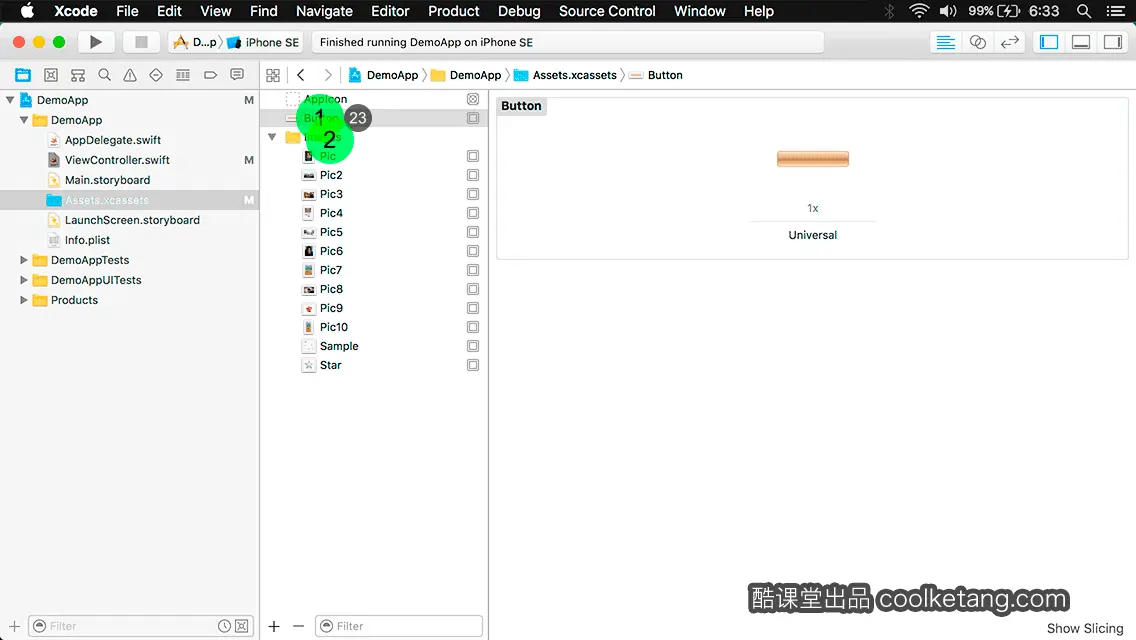Select the Star image asset
This screenshot has width=1136, height=640.
330,365
